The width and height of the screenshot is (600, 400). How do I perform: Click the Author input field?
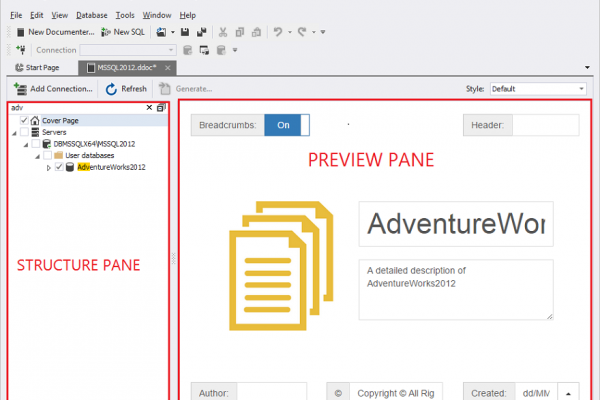coord(272,392)
